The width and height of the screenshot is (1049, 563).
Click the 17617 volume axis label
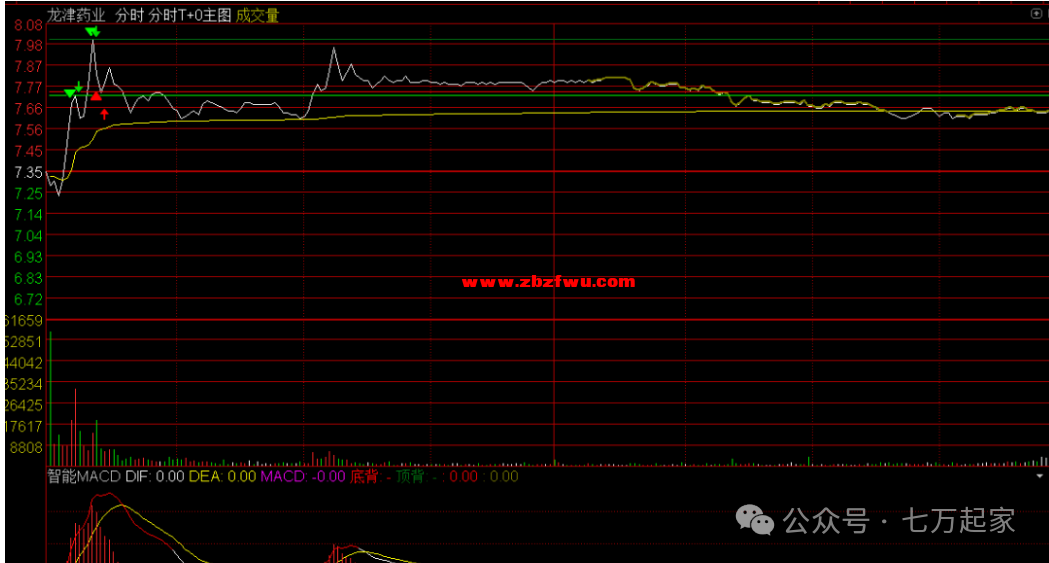point(23,427)
